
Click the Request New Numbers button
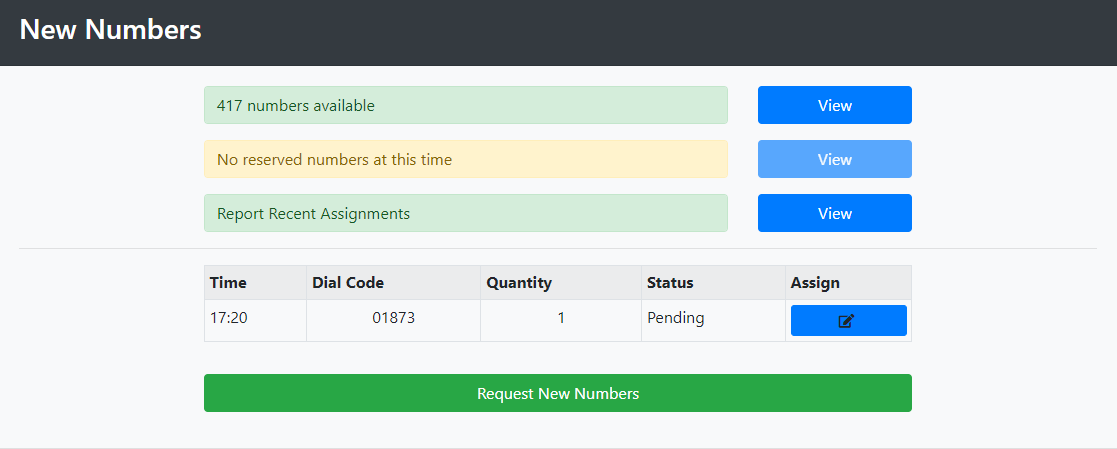[x=558, y=393]
